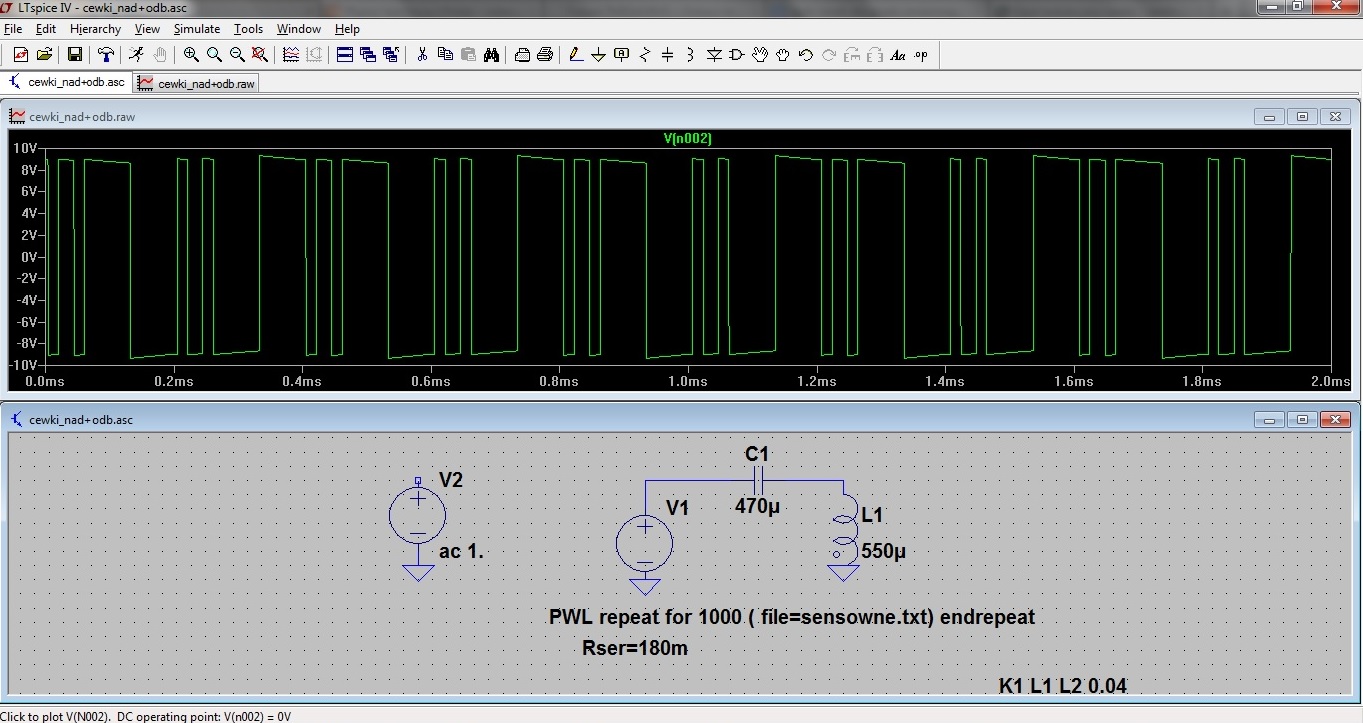Image resolution: width=1363 pixels, height=723 pixels.
Task: Select the Capacitor component tool
Action: pyautogui.click(x=668, y=55)
